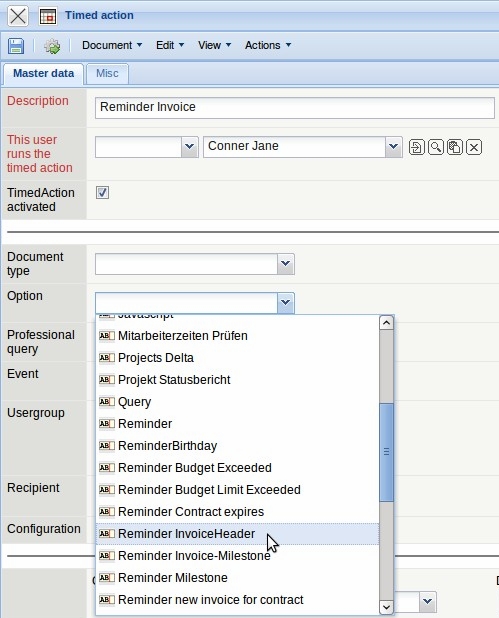
Task: Open the View menu
Action: (214, 45)
